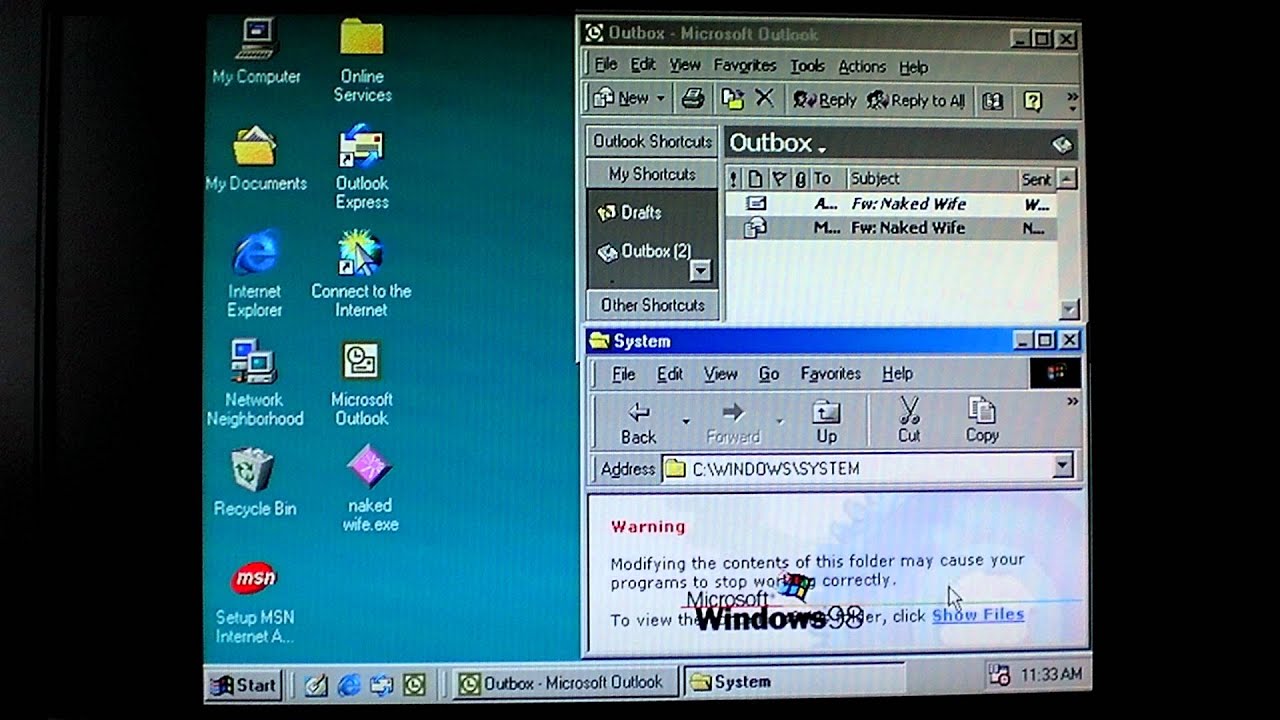1280x720 pixels.
Task: Open Address Book icon in Outlook toolbar
Action: point(992,100)
